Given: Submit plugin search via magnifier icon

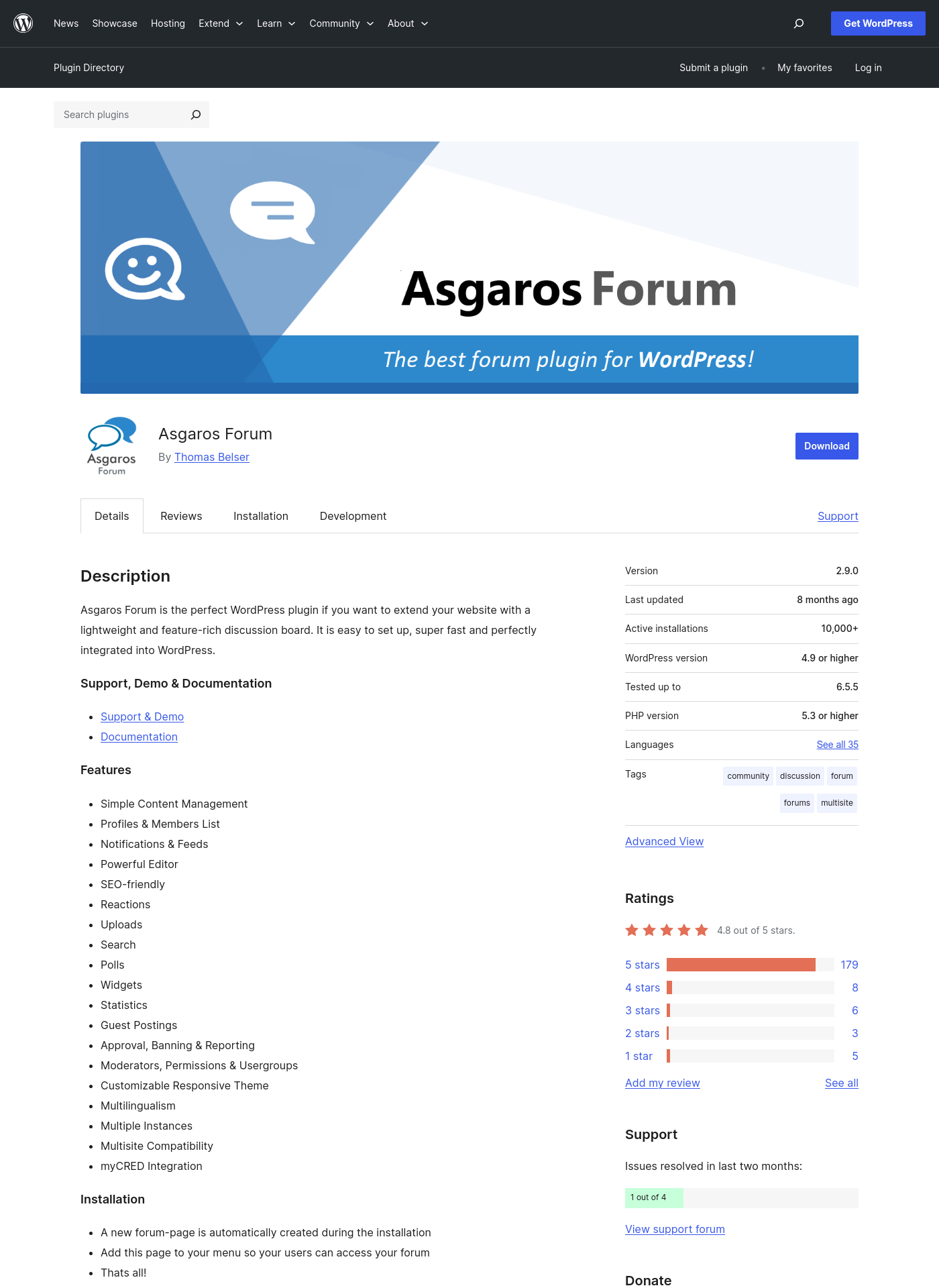Looking at the screenshot, I should point(196,115).
